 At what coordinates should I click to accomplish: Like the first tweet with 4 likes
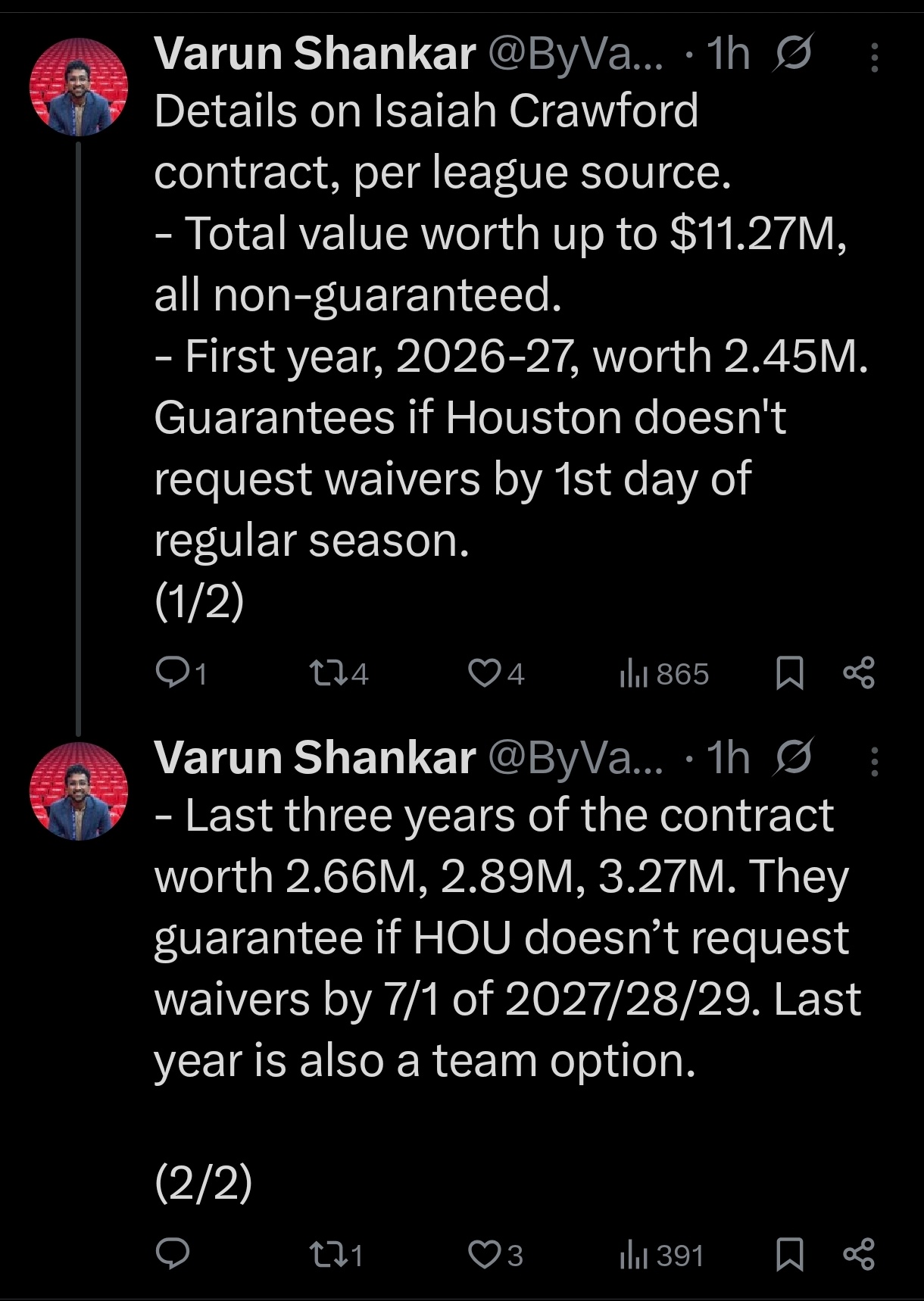coord(496,672)
